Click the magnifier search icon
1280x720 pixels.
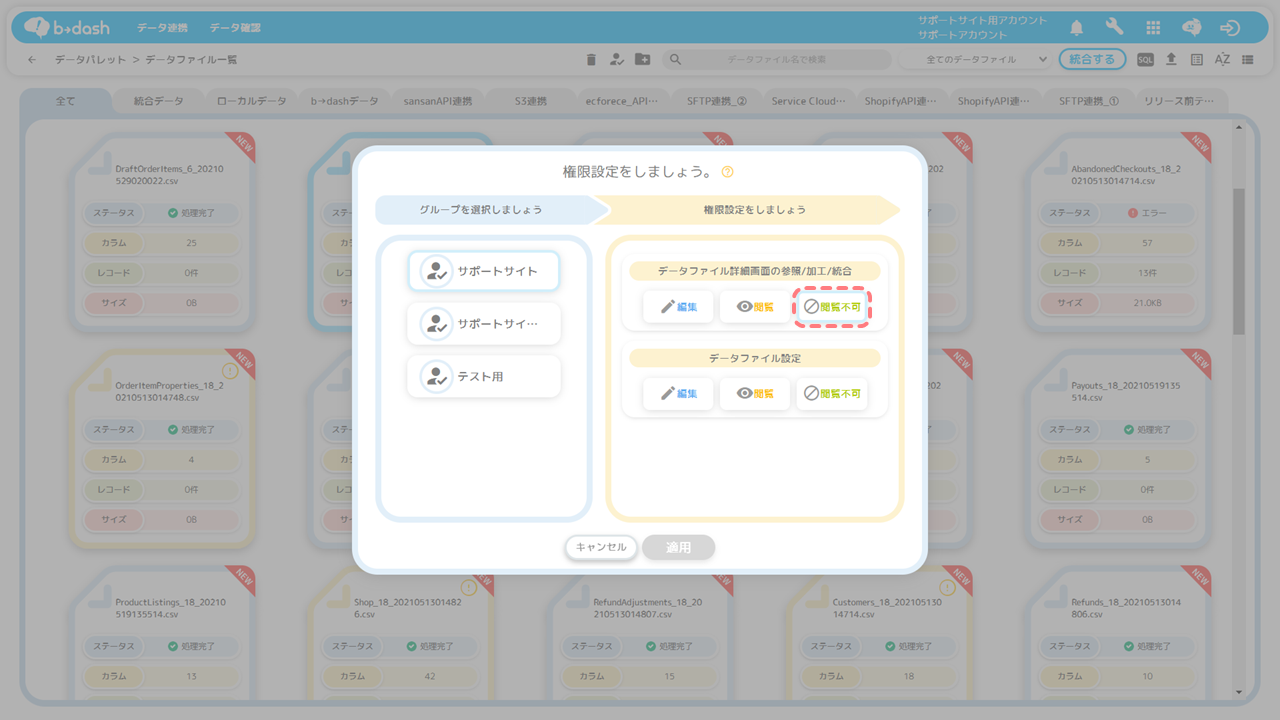pyautogui.click(x=675, y=60)
